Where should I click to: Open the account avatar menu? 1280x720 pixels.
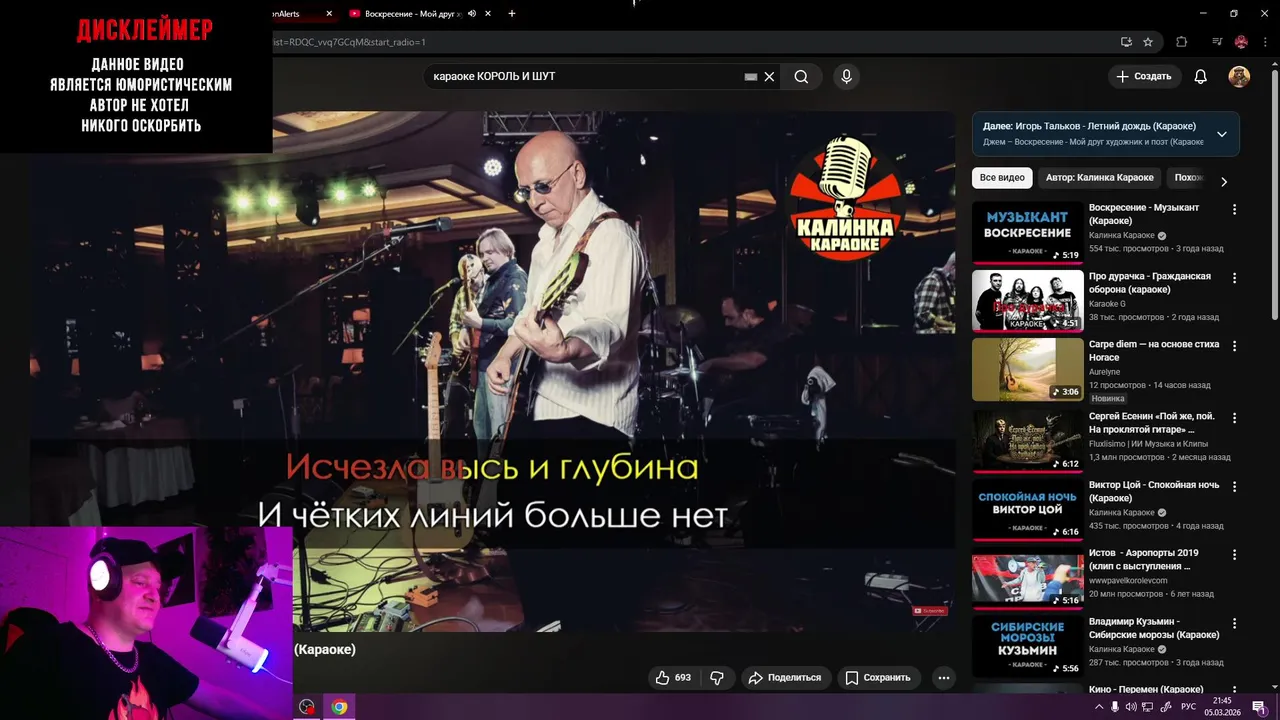(1239, 77)
